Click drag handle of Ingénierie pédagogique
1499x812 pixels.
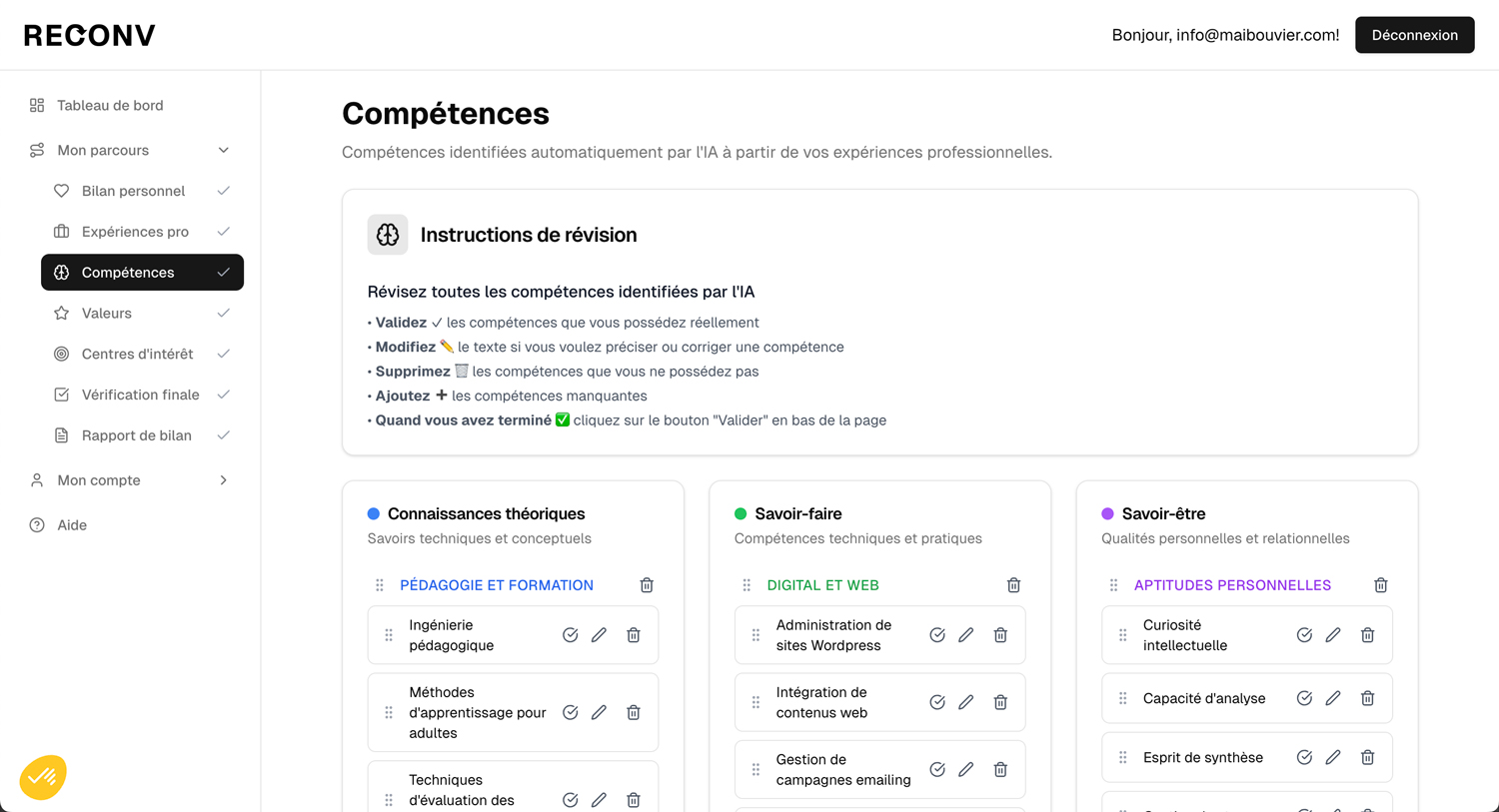389,635
